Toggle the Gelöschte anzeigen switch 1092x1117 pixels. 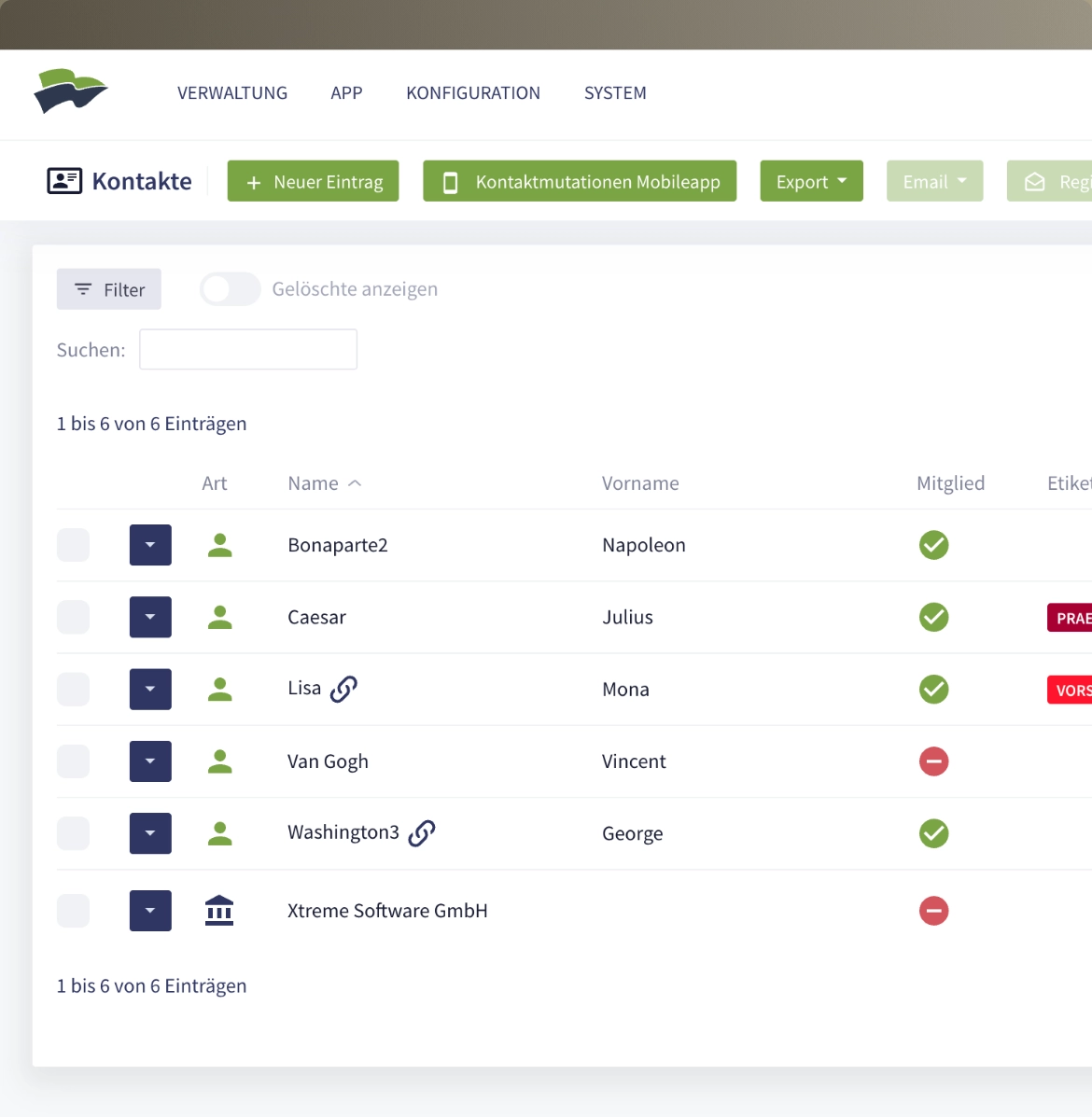pyautogui.click(x=230, y=289)
